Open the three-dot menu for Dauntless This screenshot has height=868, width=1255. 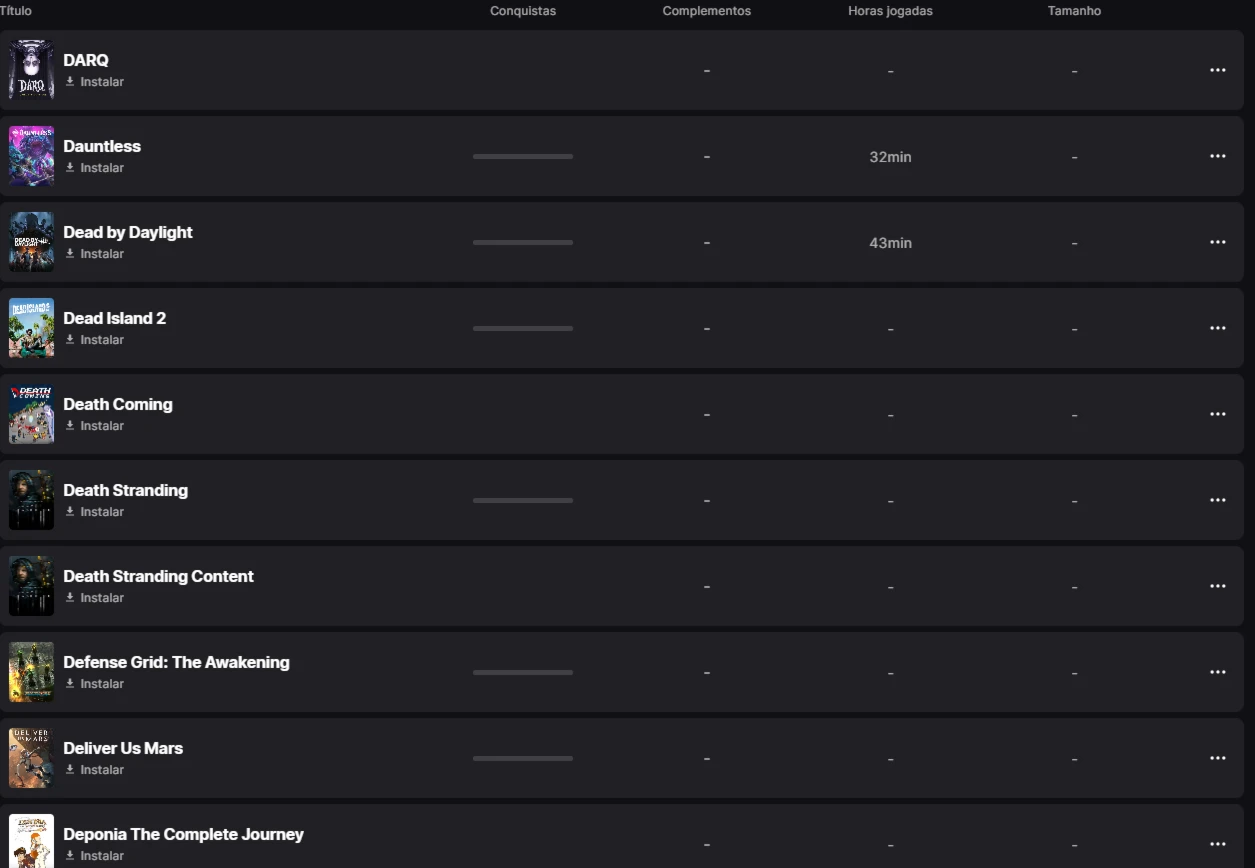1217,156
